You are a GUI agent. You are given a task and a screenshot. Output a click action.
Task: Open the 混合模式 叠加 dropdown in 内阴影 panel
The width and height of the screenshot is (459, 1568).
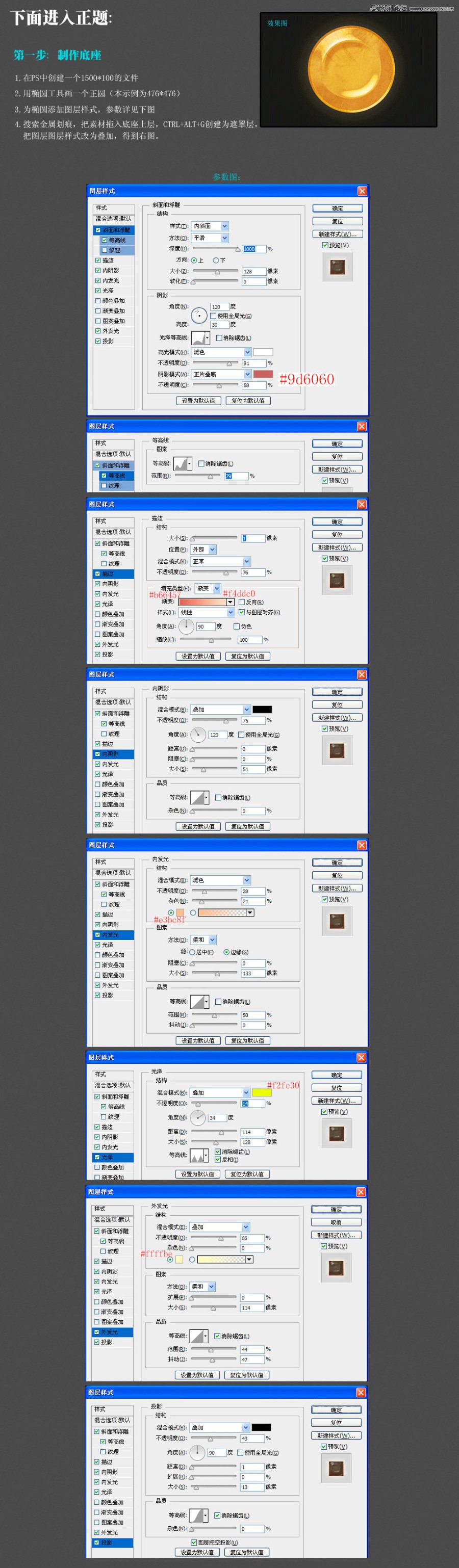tap(221, 709)
